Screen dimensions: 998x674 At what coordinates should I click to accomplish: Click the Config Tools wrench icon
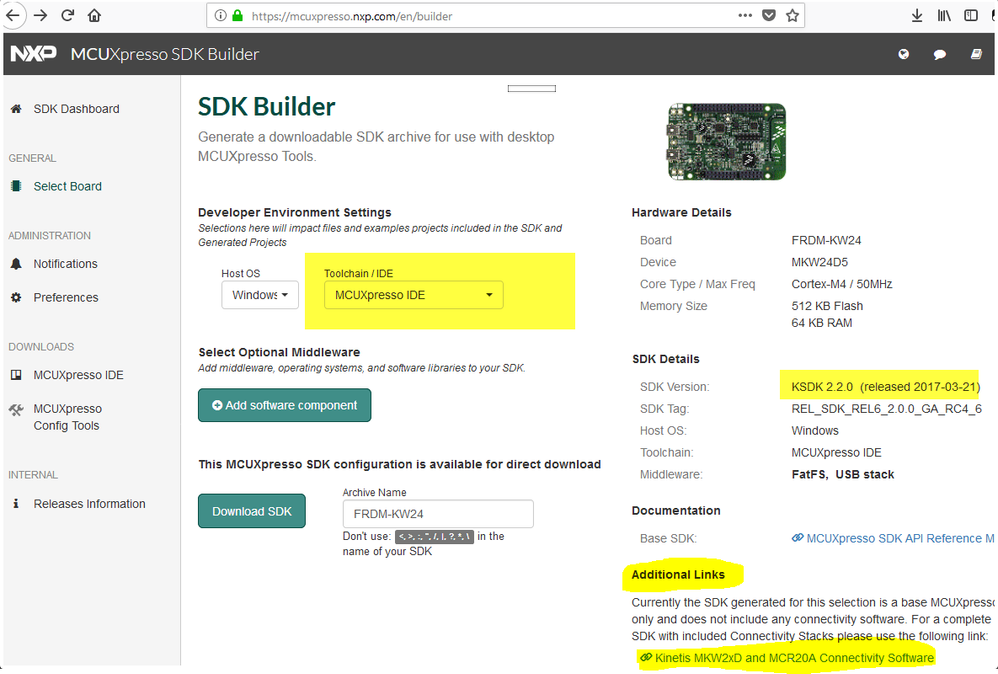click(16, 409)
